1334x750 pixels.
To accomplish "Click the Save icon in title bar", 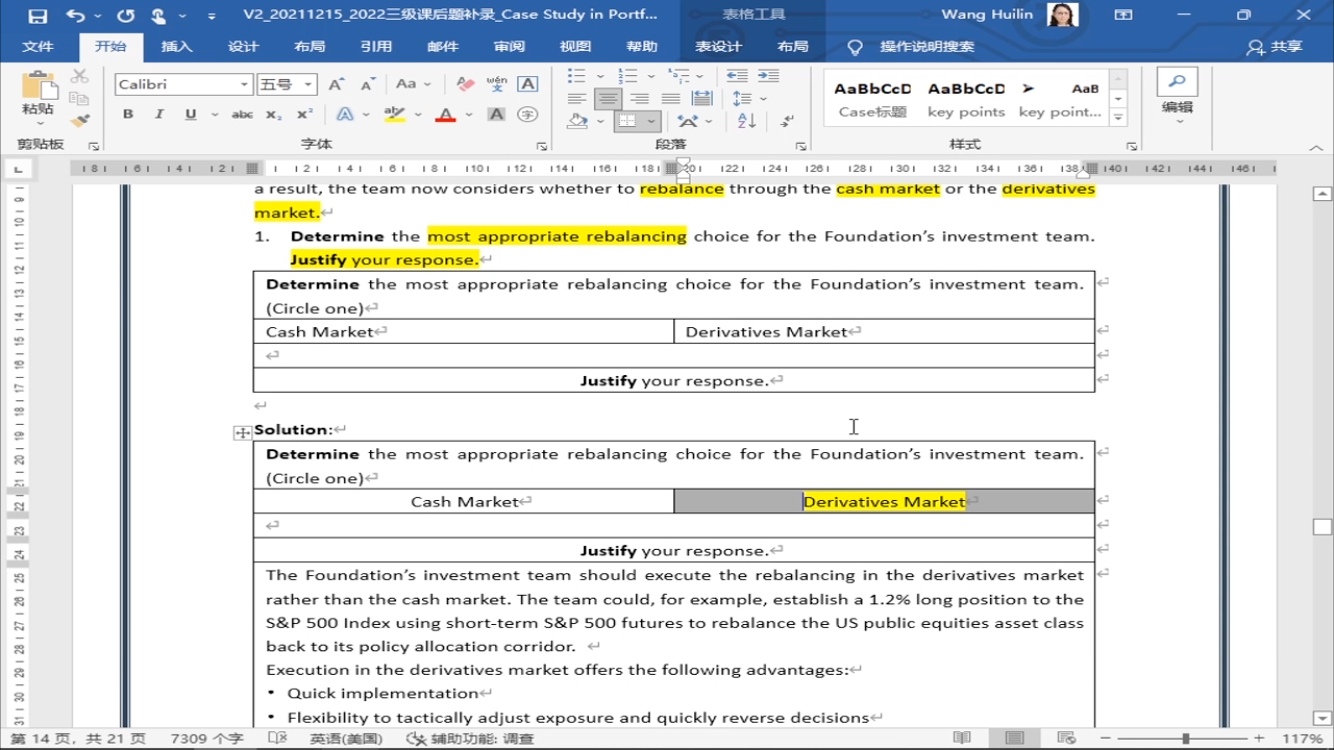I will coord(38,16).
